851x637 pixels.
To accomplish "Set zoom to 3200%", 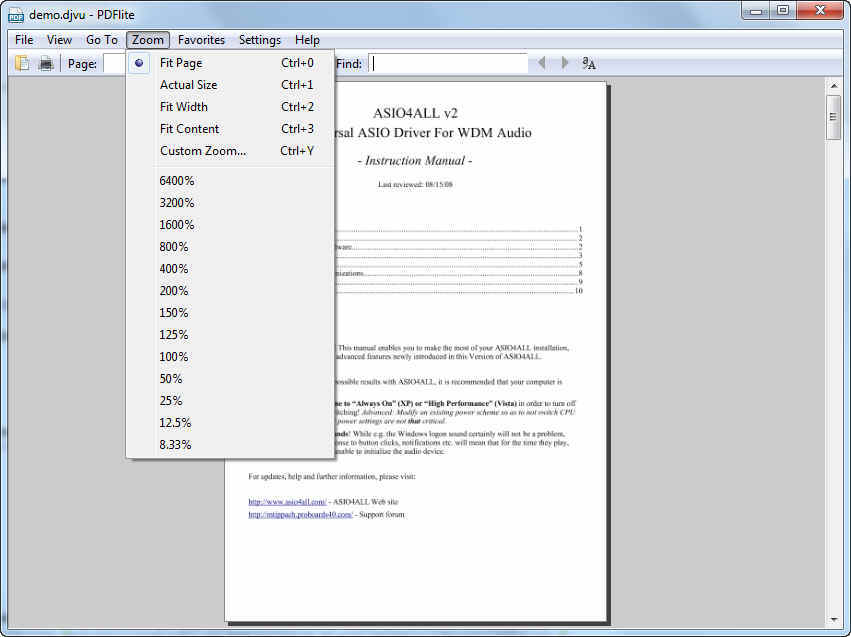I will [x=231, y=203].
